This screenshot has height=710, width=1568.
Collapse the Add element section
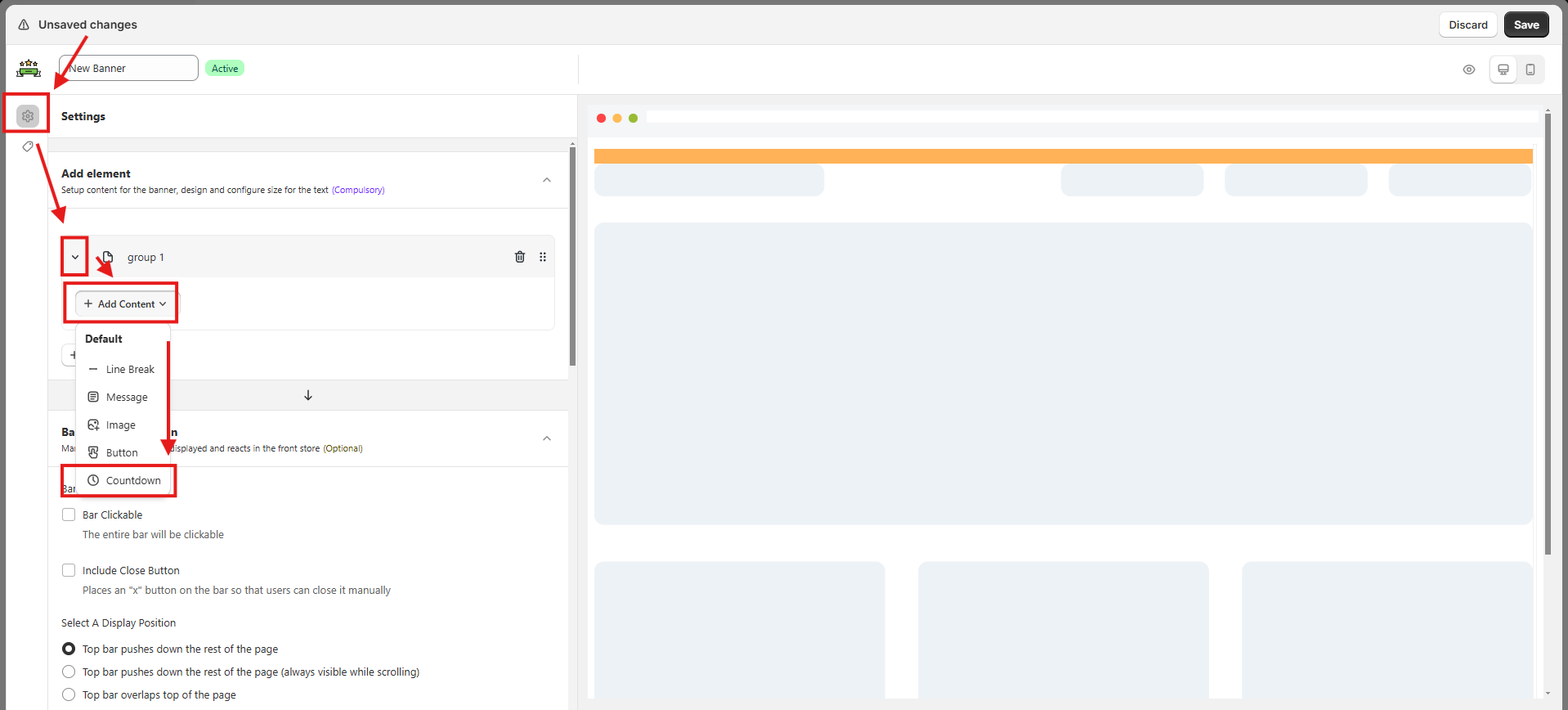pyautogui.click(x=547, y=180)
